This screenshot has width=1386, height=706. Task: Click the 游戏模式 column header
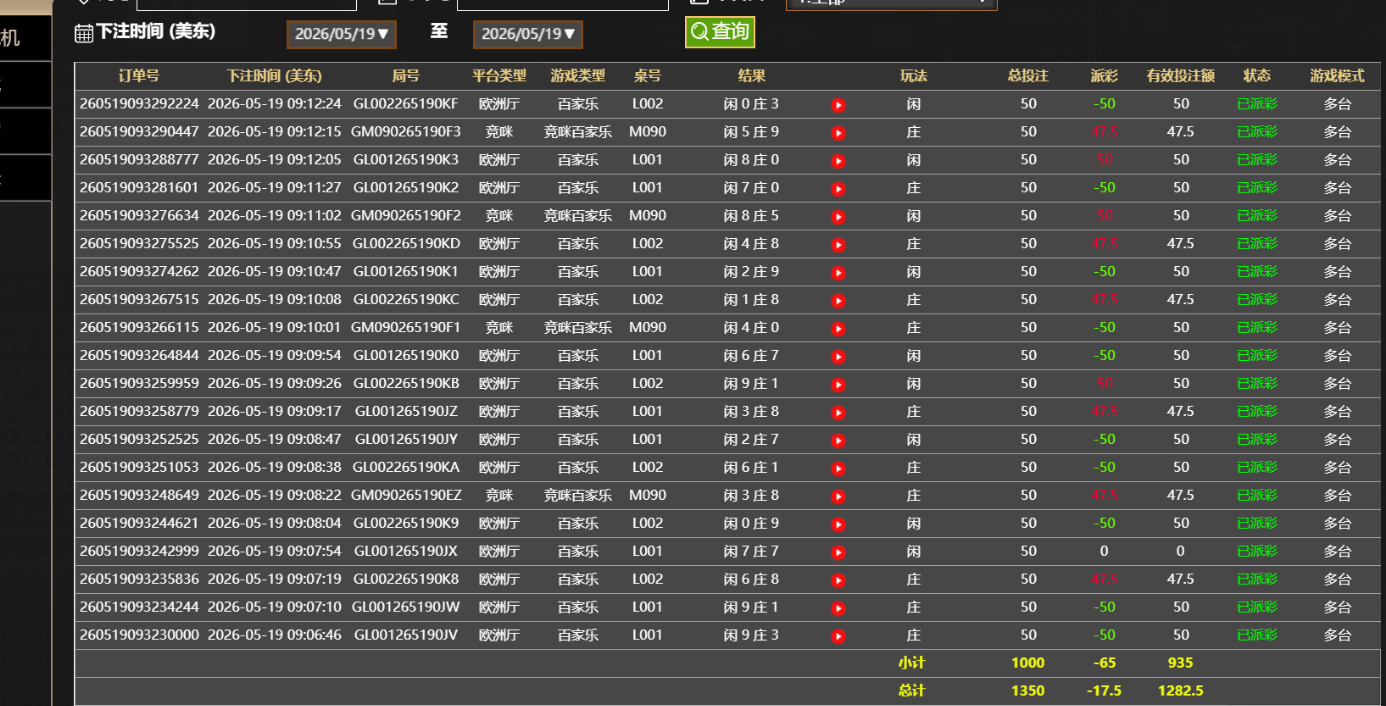1337,76
